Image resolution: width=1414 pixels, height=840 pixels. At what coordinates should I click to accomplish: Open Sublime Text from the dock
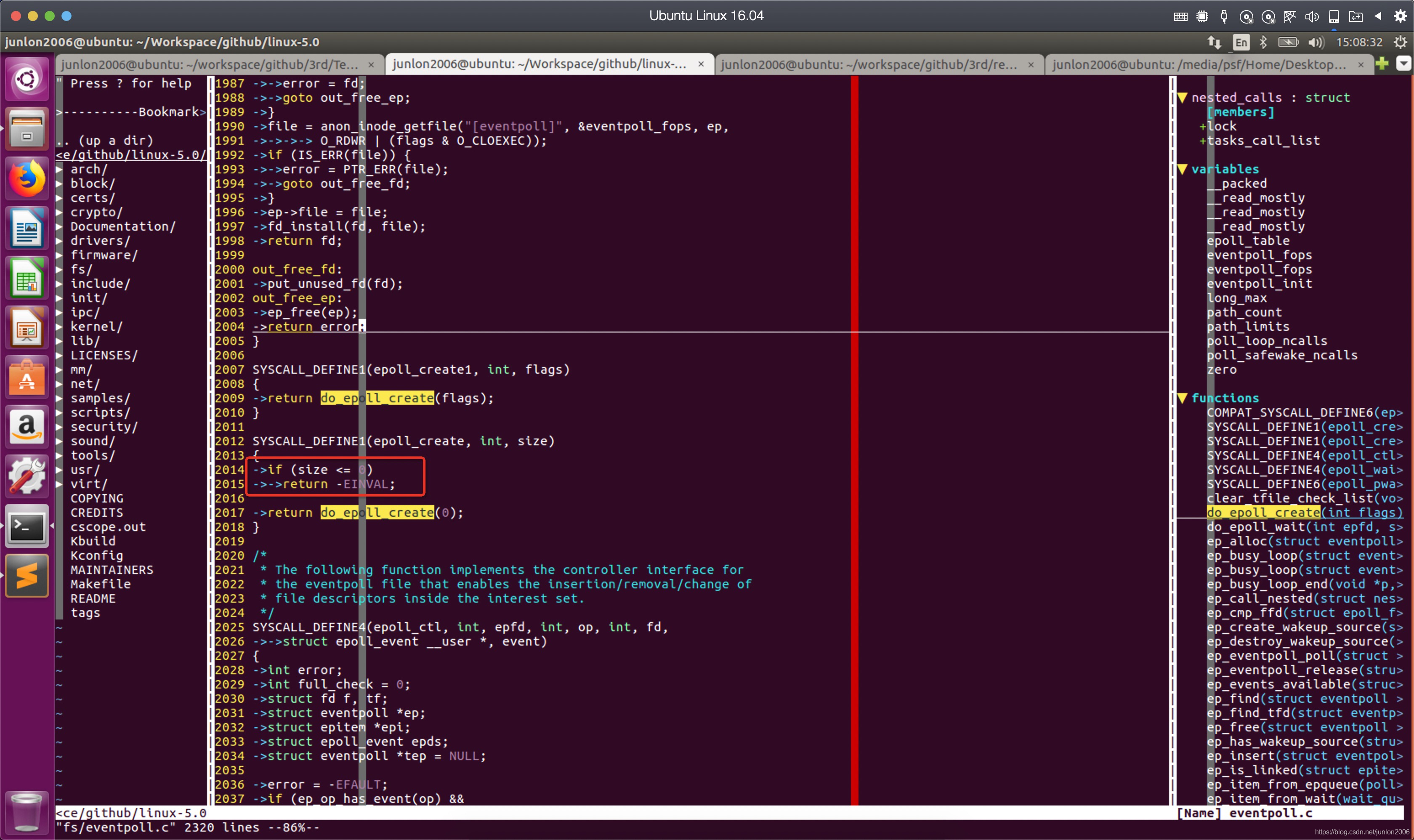[27, 576]
